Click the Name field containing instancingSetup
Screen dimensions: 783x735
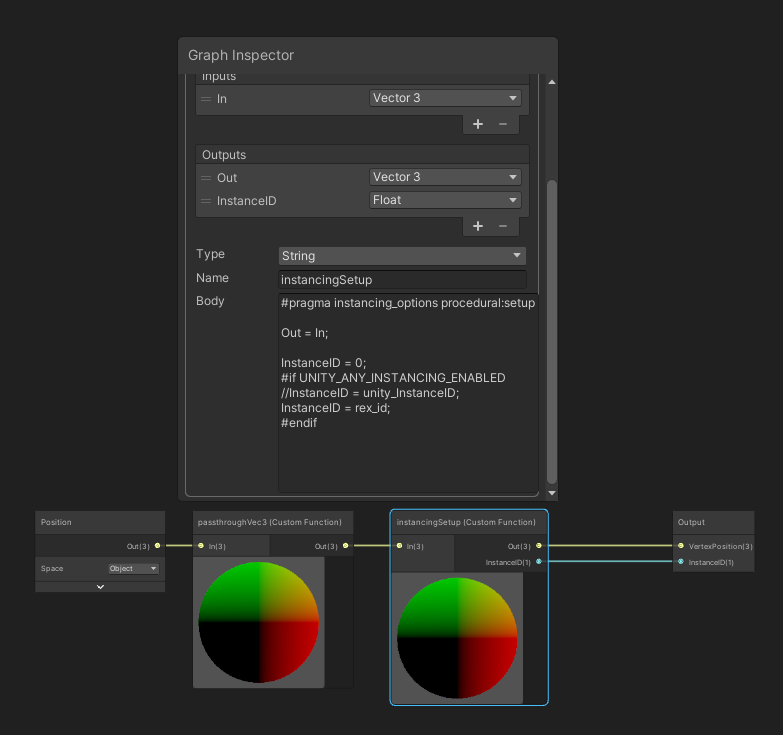[x=402, y=280]
